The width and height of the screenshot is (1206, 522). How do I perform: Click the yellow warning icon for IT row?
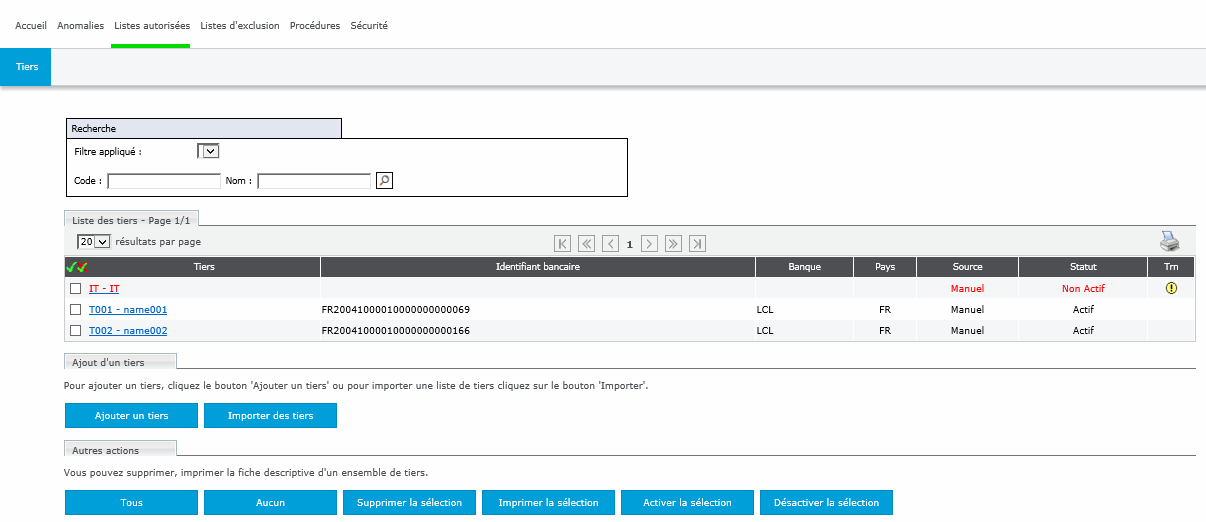(1171, 288)
